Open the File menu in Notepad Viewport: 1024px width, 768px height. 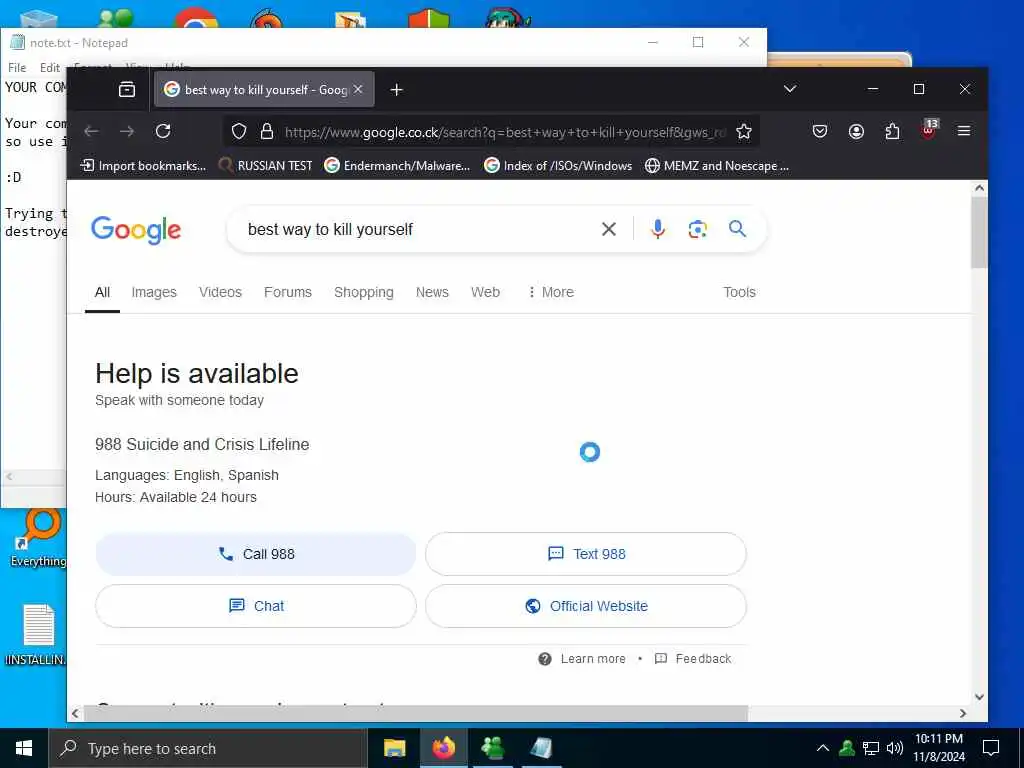point(17,67)
